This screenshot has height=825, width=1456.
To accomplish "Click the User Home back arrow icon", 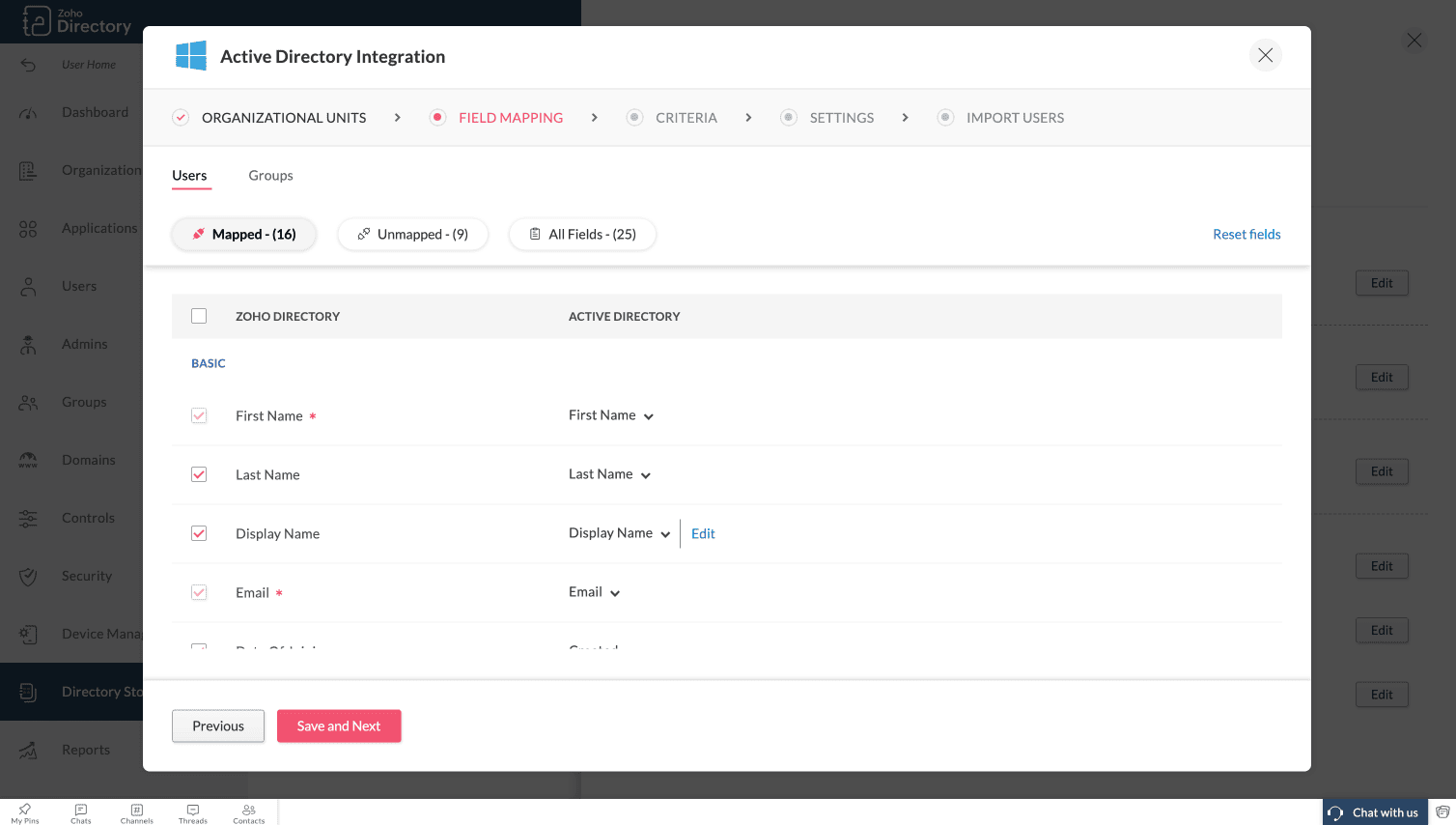I will (28, 65).
